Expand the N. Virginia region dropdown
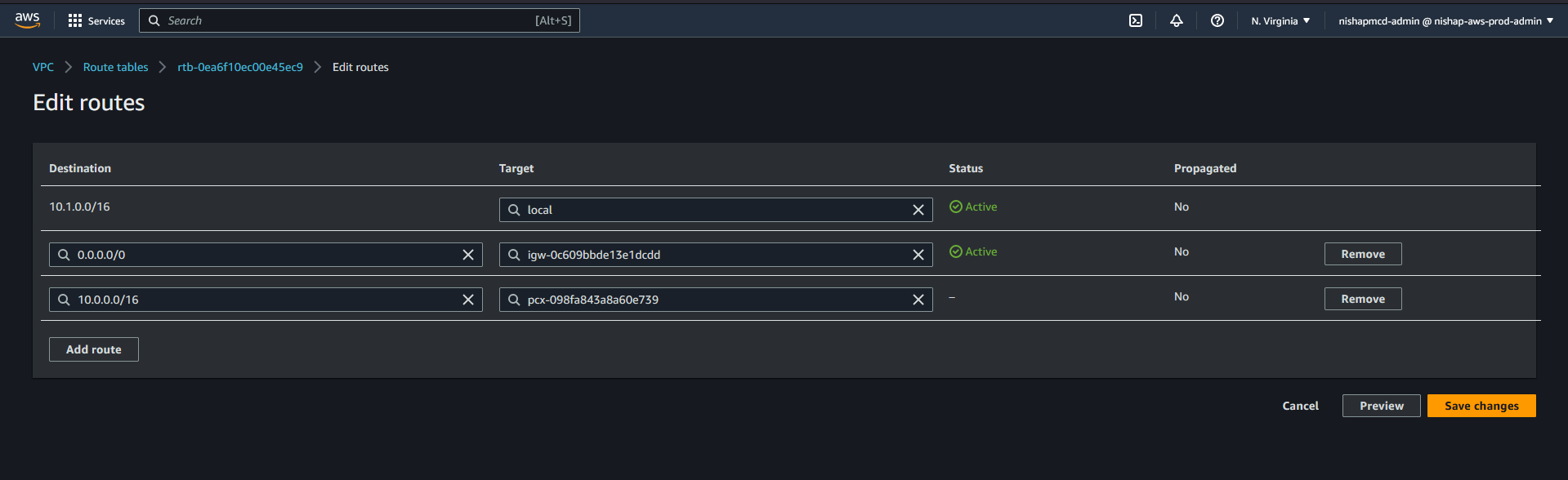Image resolution: width=1568 pixels, height=480 pixels. (1280, 20)
